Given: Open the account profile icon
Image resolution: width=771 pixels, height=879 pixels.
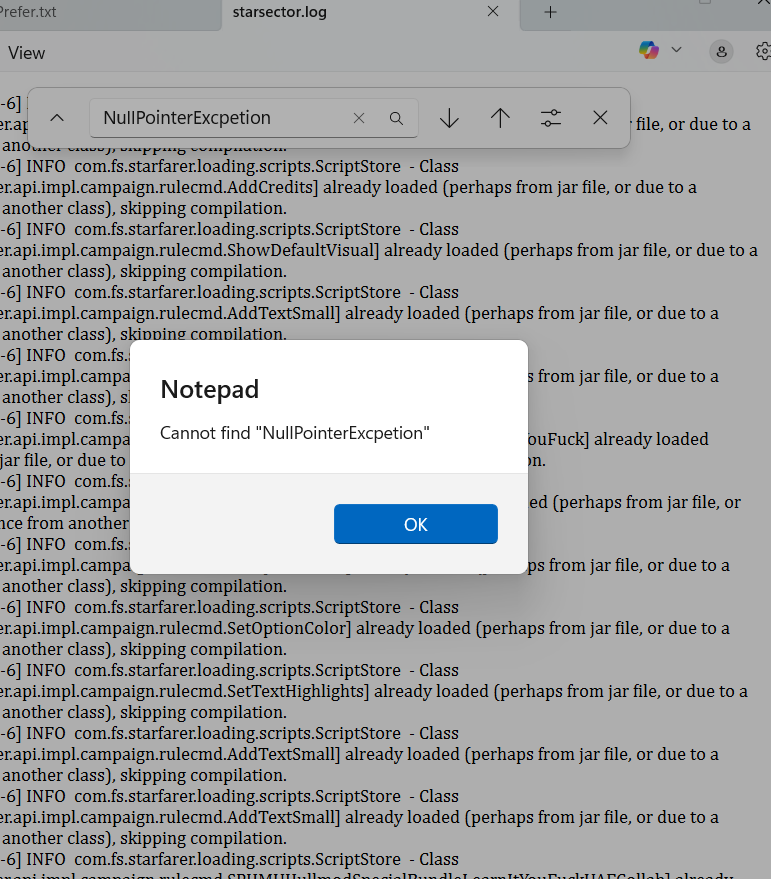Looking at the screenshot, I should [722, 52].
